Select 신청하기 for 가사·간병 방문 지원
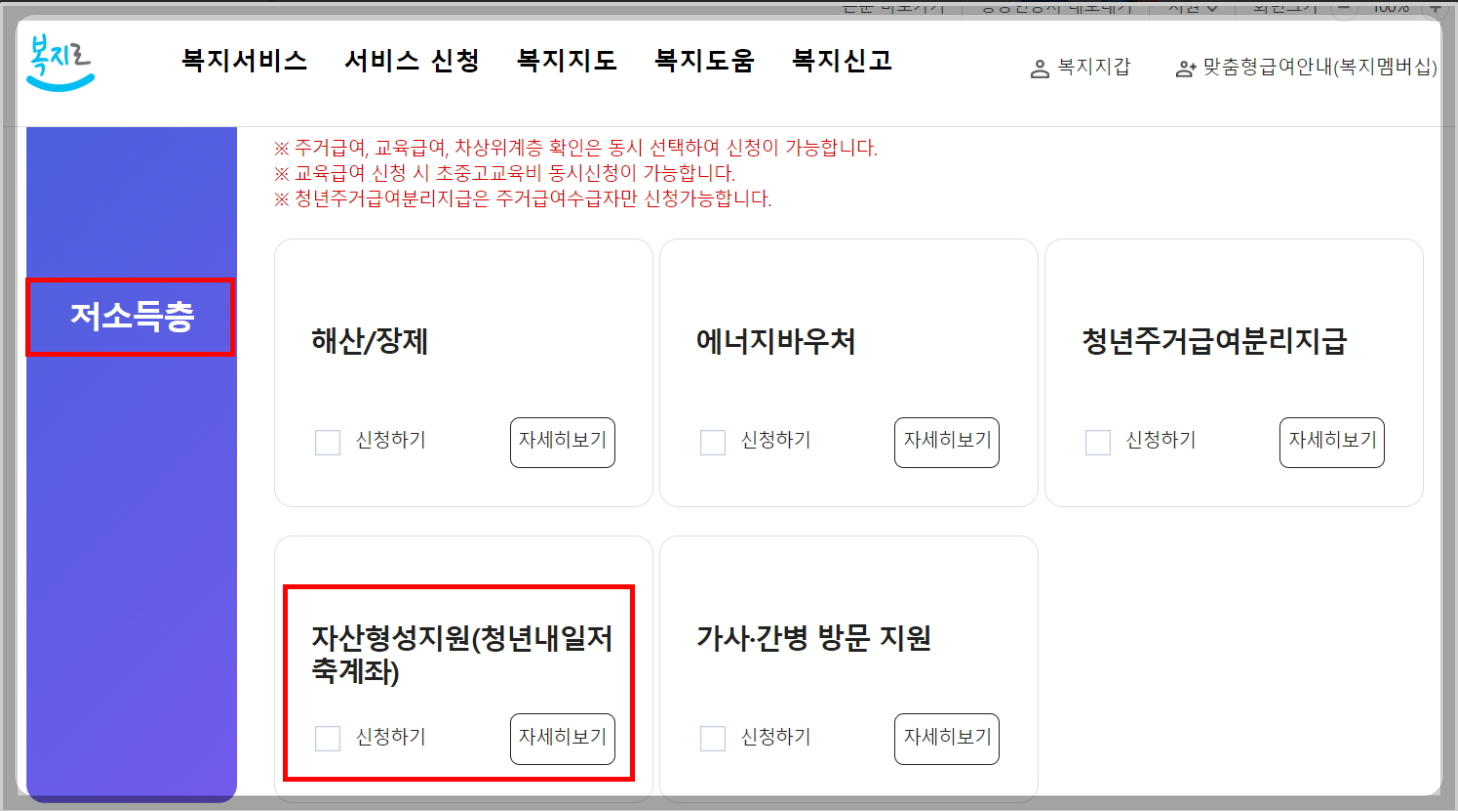 click(x=712, y=738)
